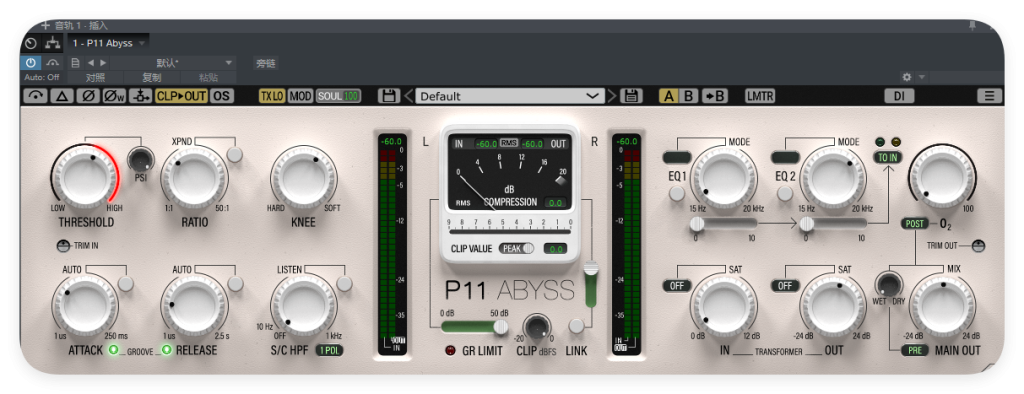
Task: Click the LMTR button
Action: [x=760, y=96]
